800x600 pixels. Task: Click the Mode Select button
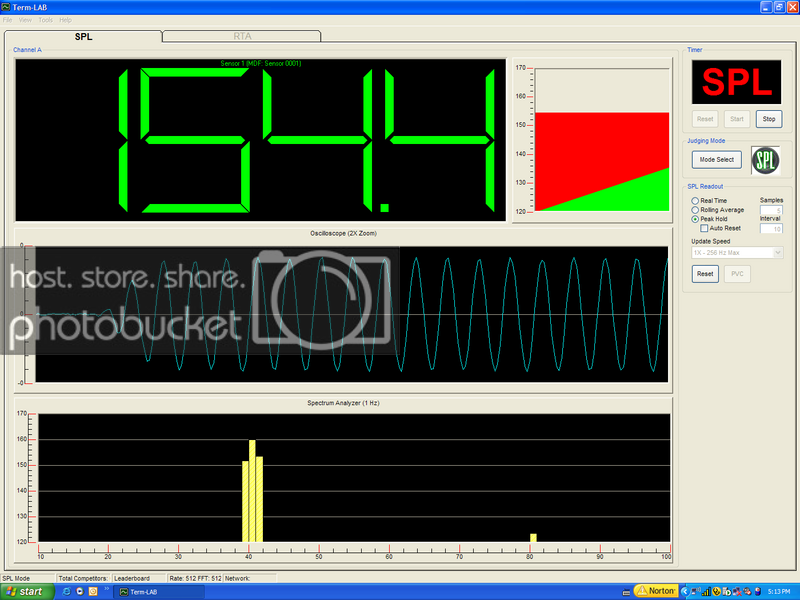[716, 160]
